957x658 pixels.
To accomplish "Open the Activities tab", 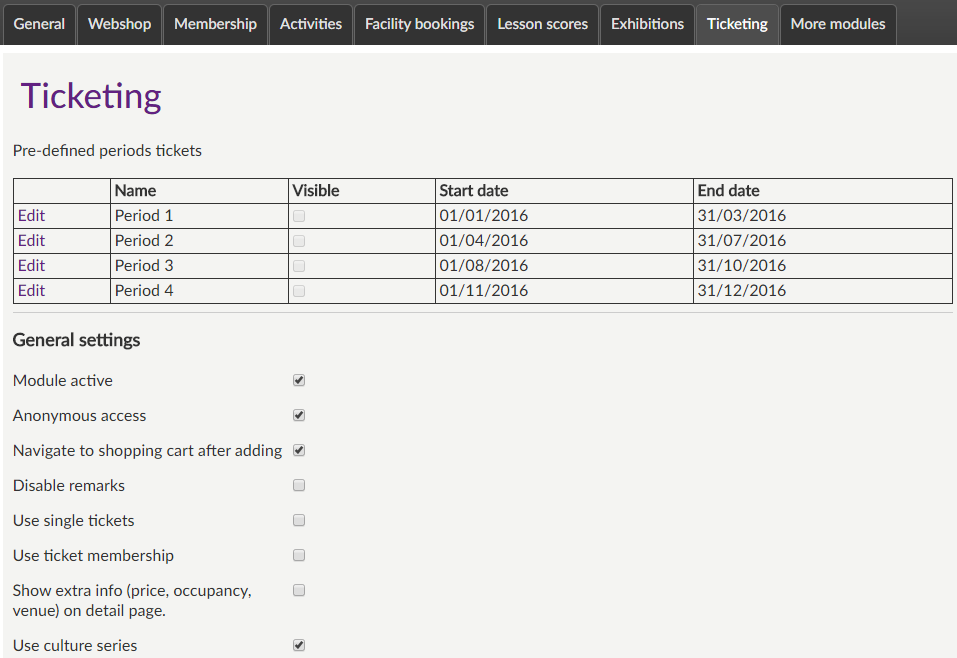I will [x=310, y=24].
